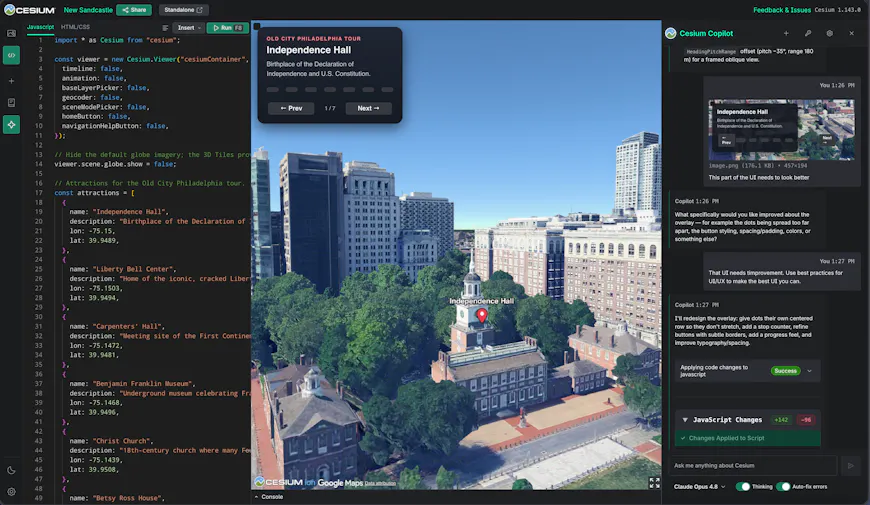Click the Success status badge
The height and width of the screenshot is (505, 870).
[x=785, y=371]
